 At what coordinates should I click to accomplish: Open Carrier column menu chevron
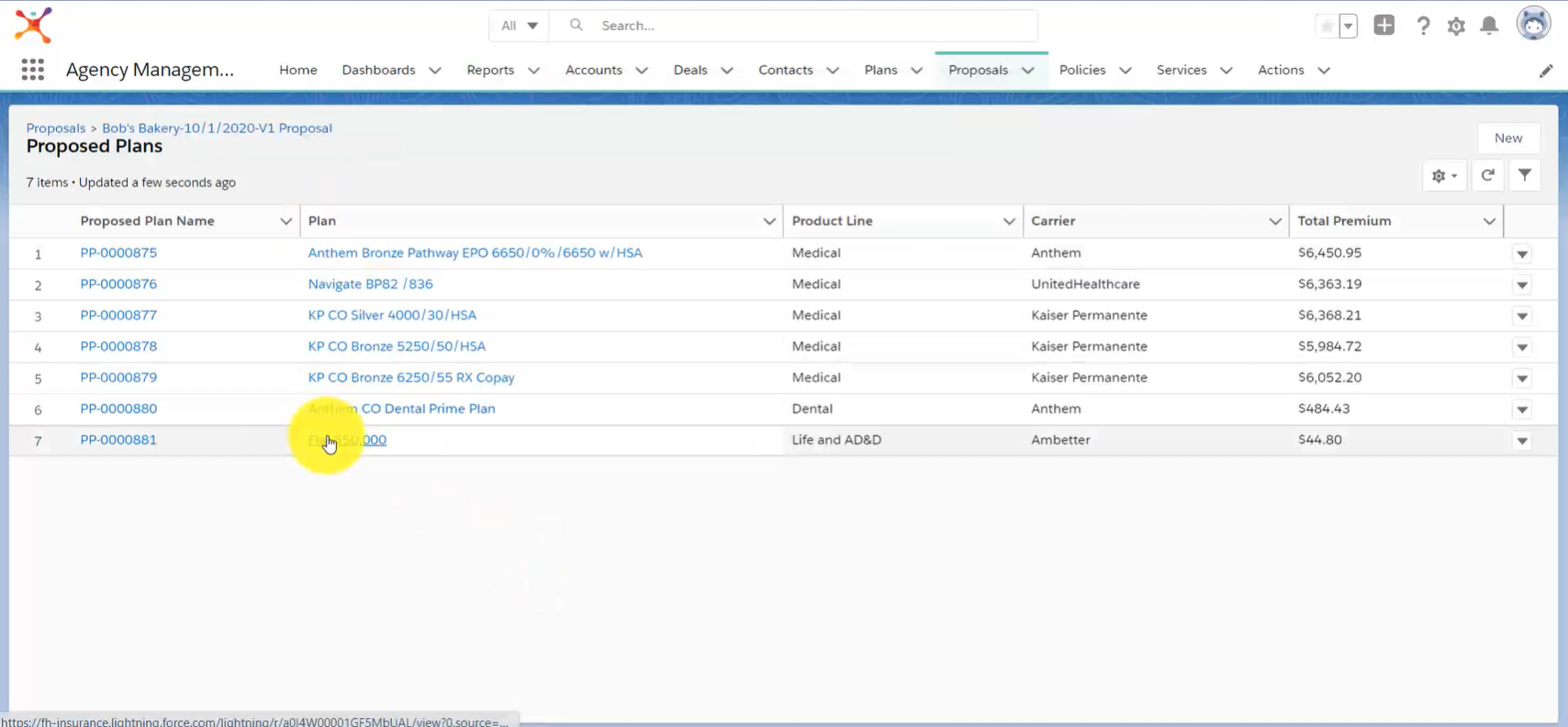pyautogui.click(x=1275, y=221)
